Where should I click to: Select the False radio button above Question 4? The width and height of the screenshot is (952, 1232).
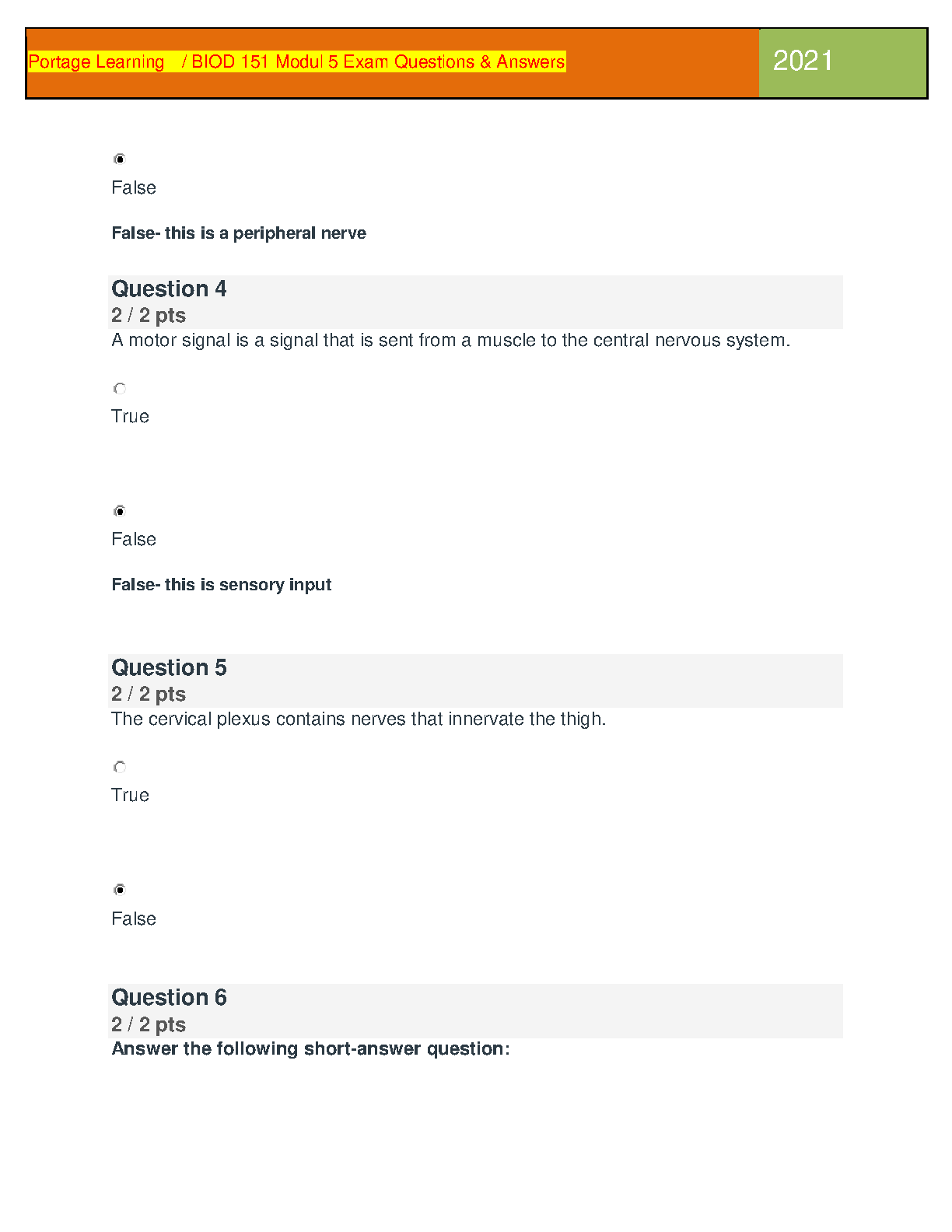point(120,159)
